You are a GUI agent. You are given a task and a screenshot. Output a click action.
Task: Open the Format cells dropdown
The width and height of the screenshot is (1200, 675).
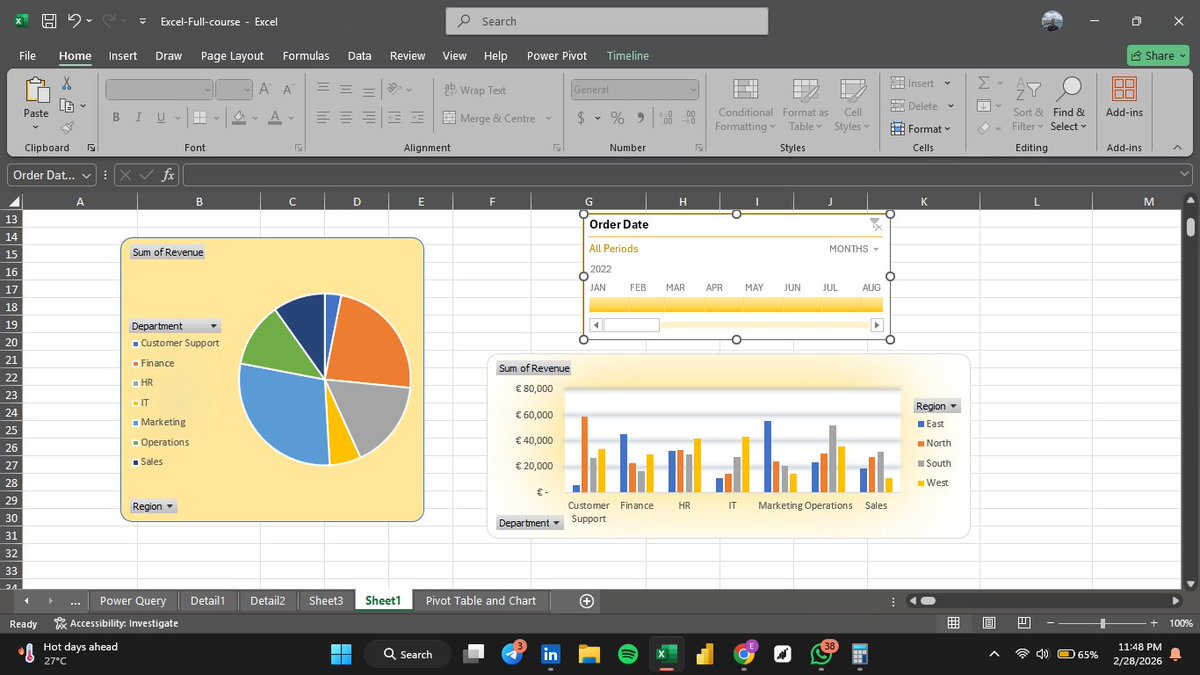click(x=921, y=128)
